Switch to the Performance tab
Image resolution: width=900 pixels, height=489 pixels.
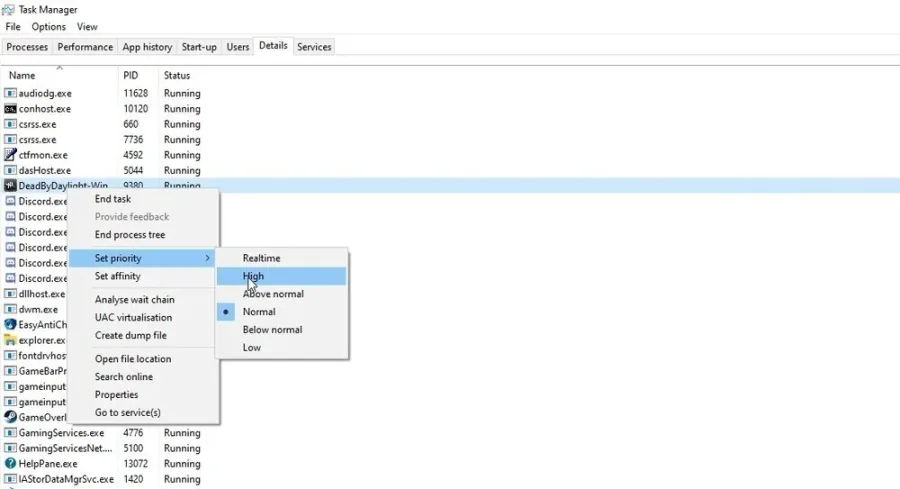pos(85,47)
